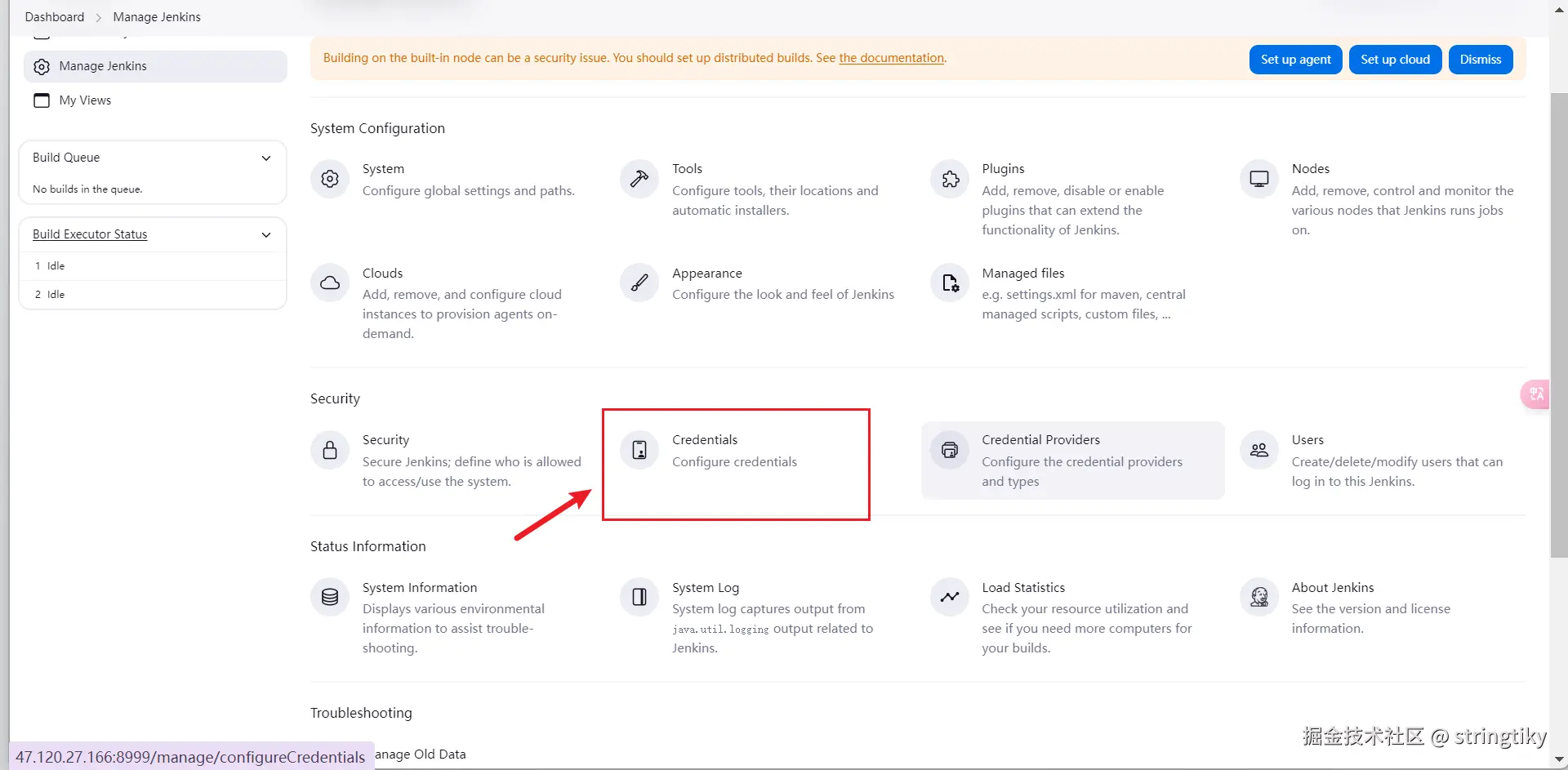Image resolution: width=1568 pixels, height=770 pixels.
Task: Collapse the Build Queue panel
Action: [266, 158]
